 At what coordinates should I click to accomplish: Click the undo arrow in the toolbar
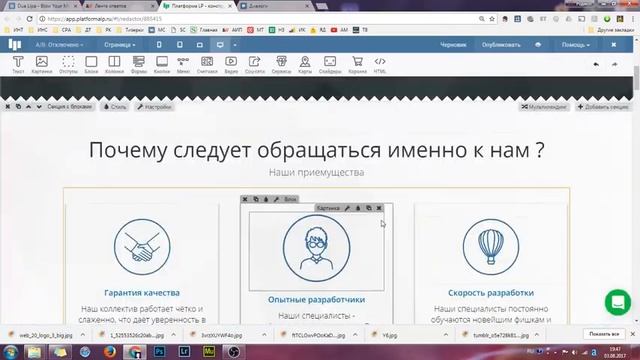click(596, 64)
